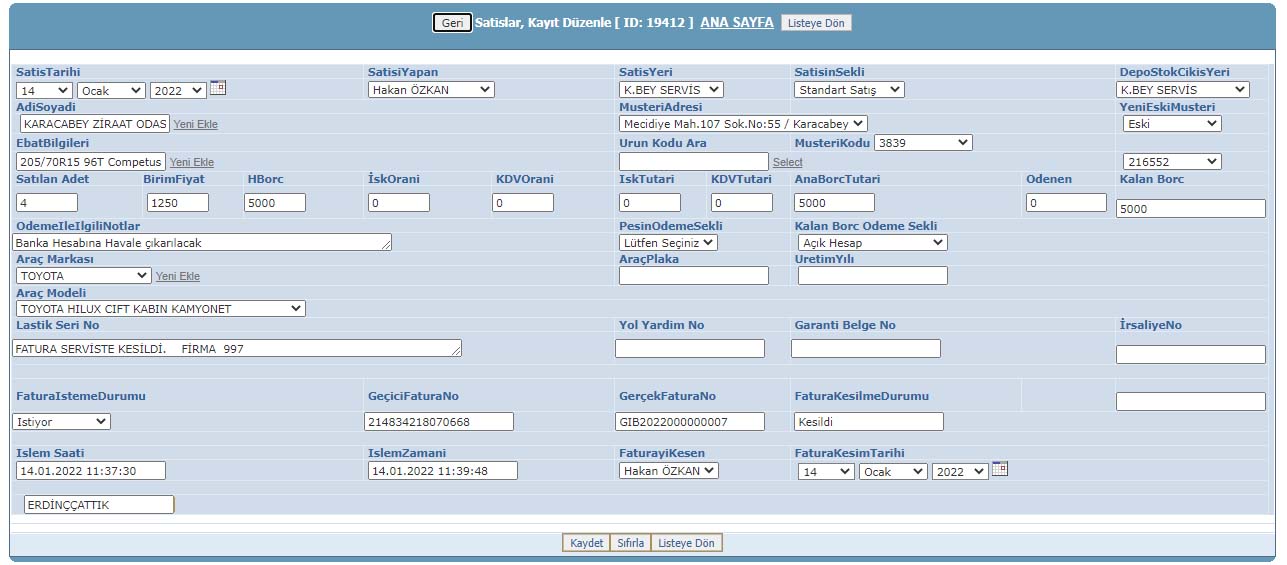Screen dimensions: 1287x565
Task: Open the YeniEskiMusteri Eski dropdown
Action: coord(1171,124)
